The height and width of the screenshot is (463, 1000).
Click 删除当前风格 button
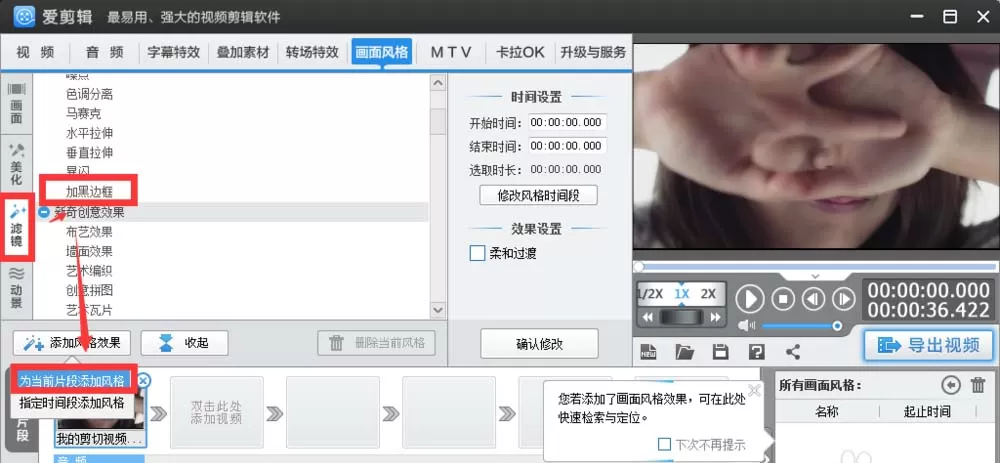[376, 343]
